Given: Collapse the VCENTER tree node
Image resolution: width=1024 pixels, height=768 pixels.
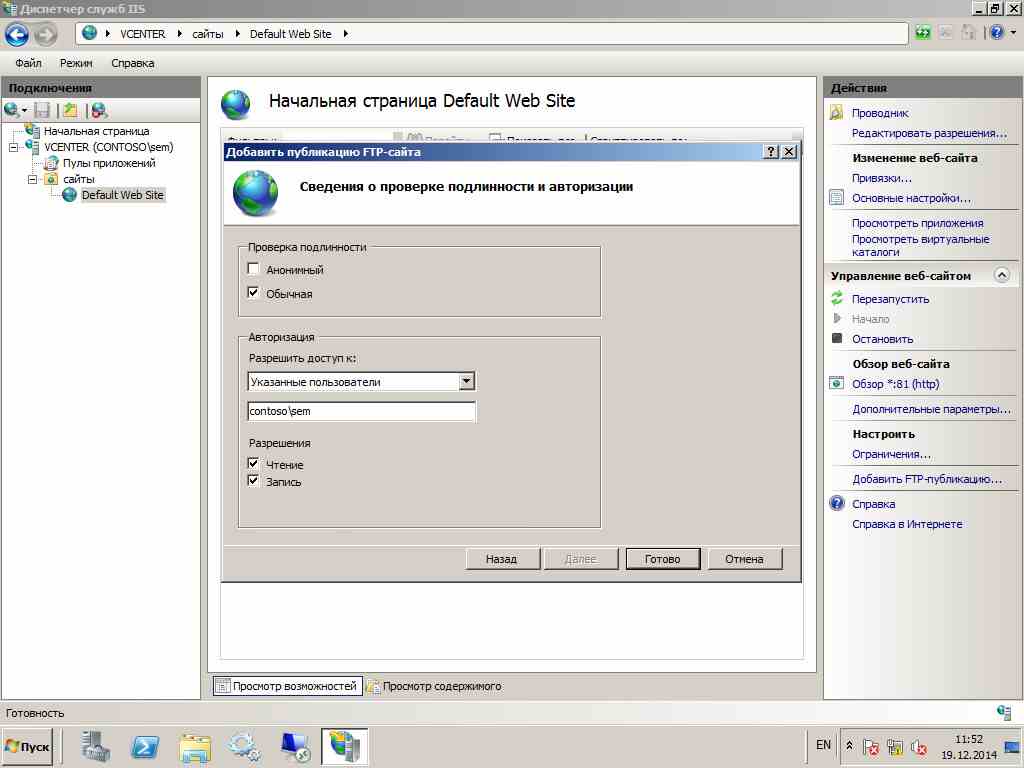Looking at the screenshot, I should (x=13, y=148).
